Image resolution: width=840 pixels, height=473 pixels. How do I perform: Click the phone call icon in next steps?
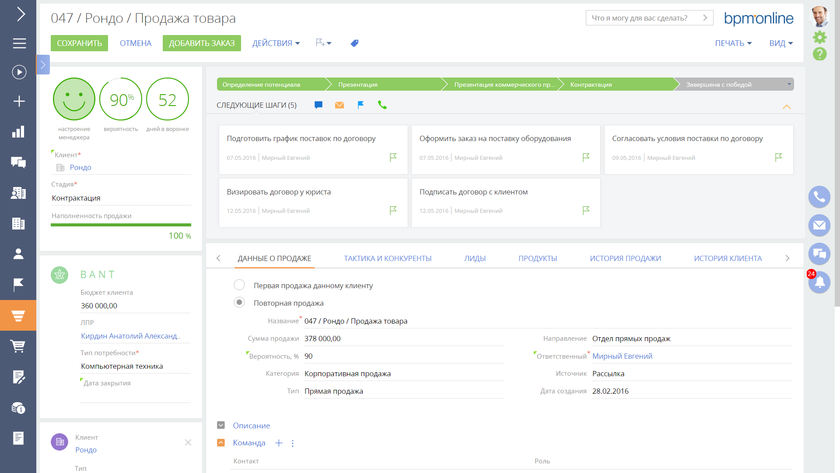[x=382, y=105]
